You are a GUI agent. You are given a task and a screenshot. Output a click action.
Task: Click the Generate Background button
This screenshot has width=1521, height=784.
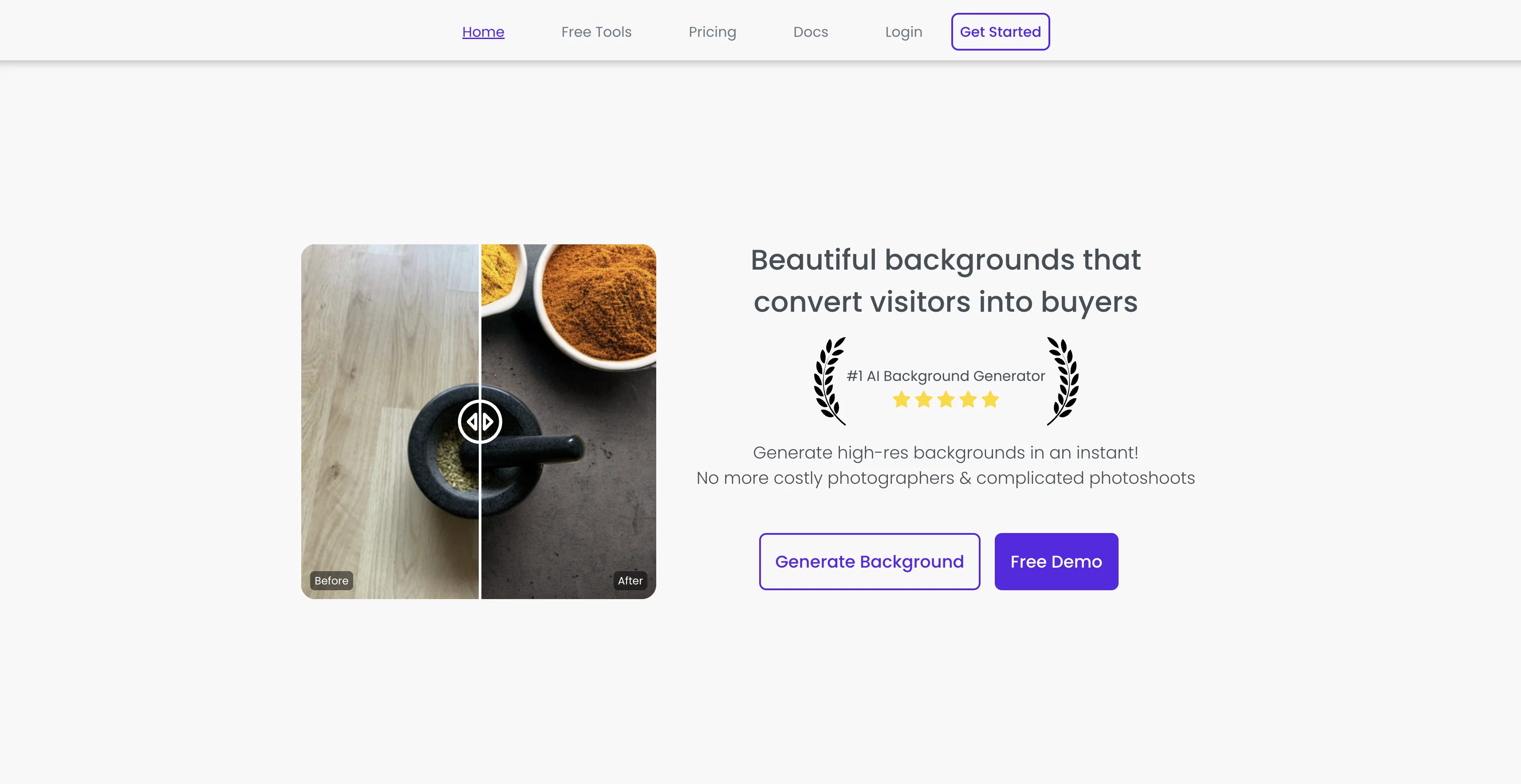[x=869, y=561]
